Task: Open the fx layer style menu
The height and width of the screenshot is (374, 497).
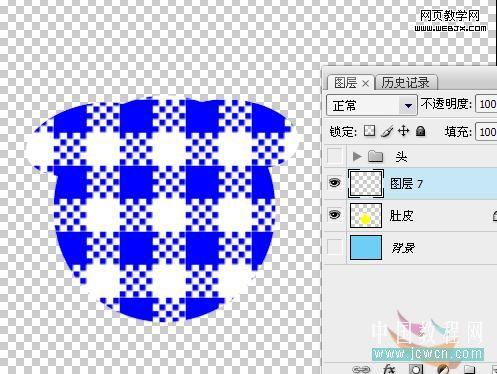Action: tap(389, 369)
